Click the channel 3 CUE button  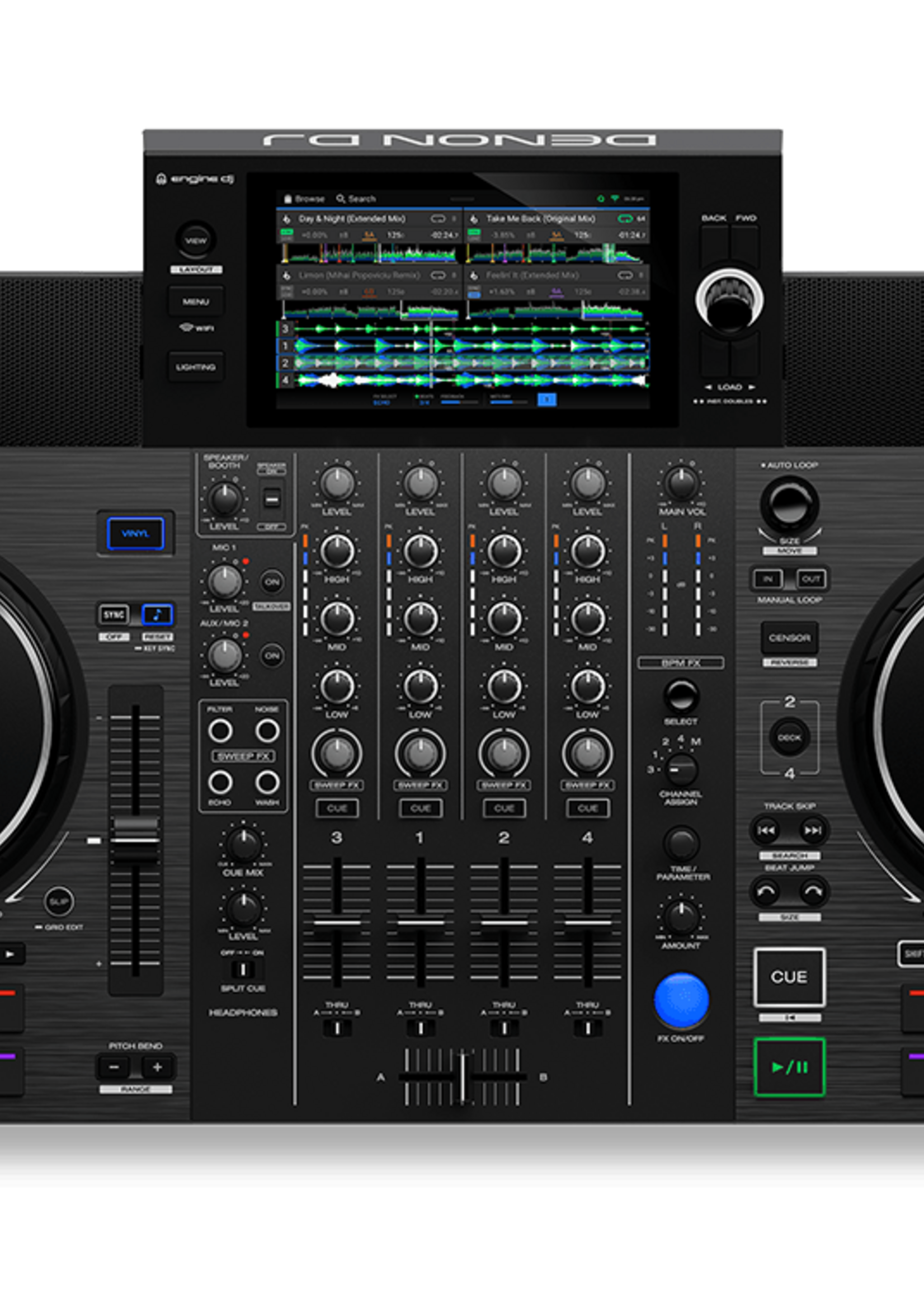pyautogui.click(x=337, y=808)
